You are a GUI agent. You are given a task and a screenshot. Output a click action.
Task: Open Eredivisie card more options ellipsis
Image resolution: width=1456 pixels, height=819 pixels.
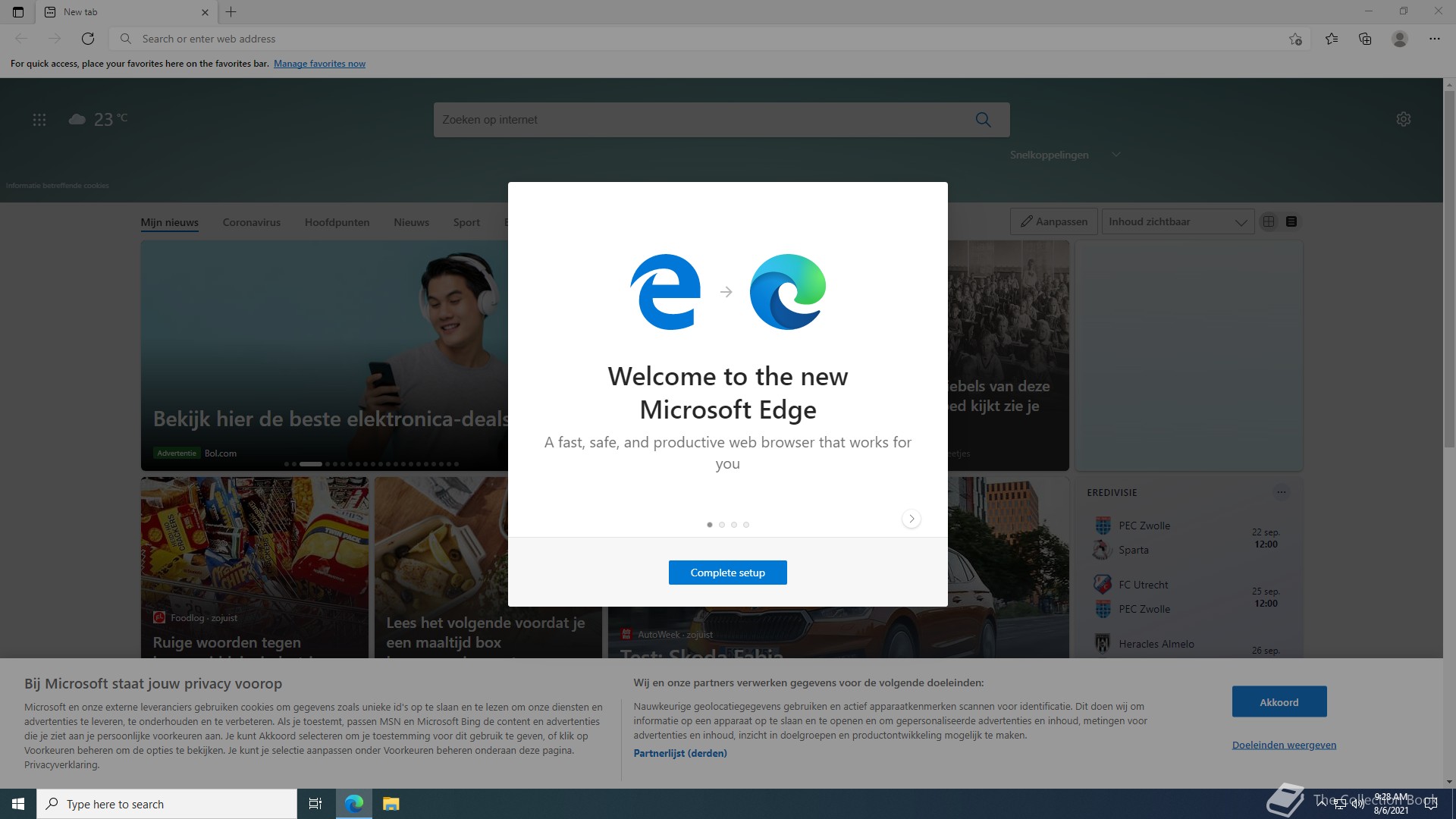click(1282, 492)
